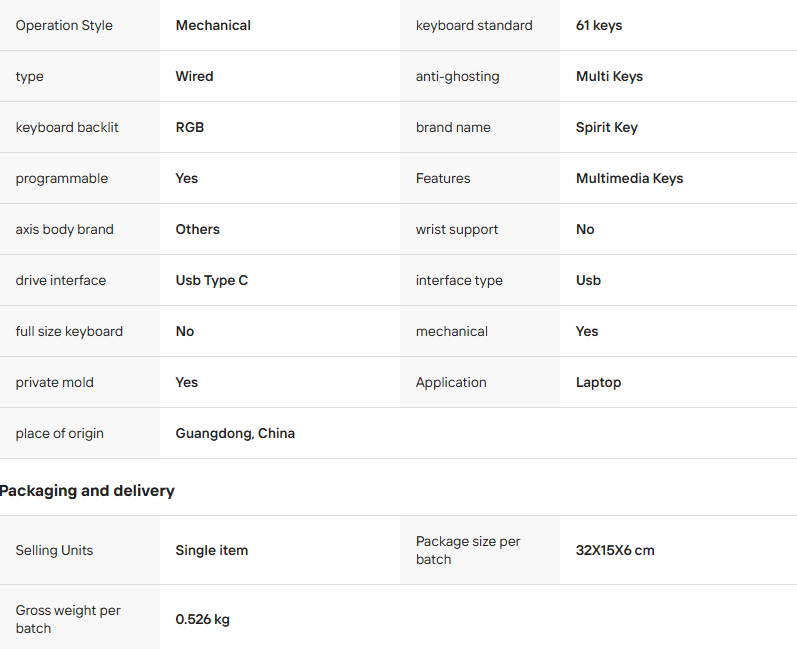Image resolution: width=797 pixels, height=649 pixels.
Task: Select the "Single item" selling units value
Action: 211,550
